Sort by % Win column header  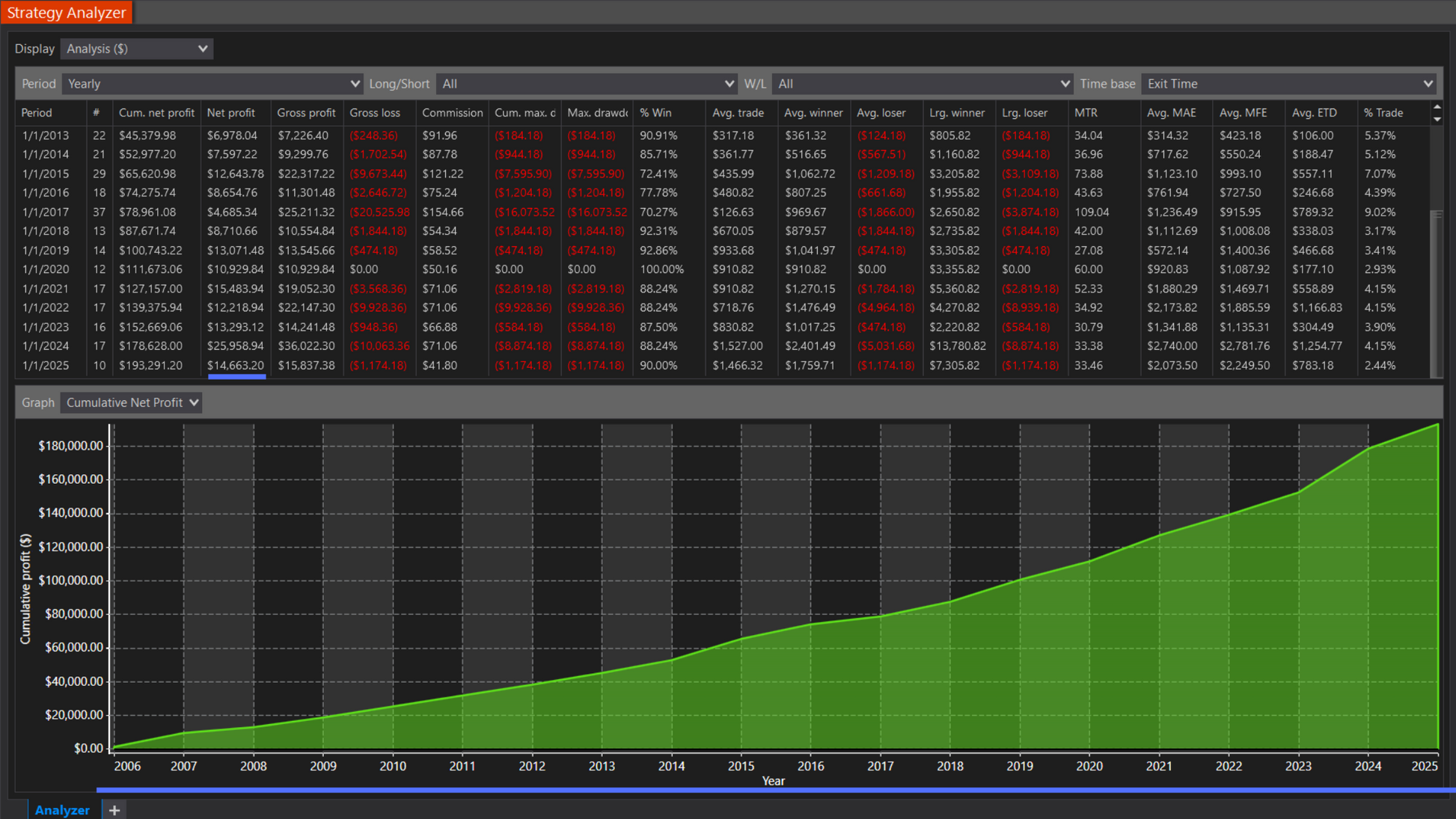coord(655,113)
